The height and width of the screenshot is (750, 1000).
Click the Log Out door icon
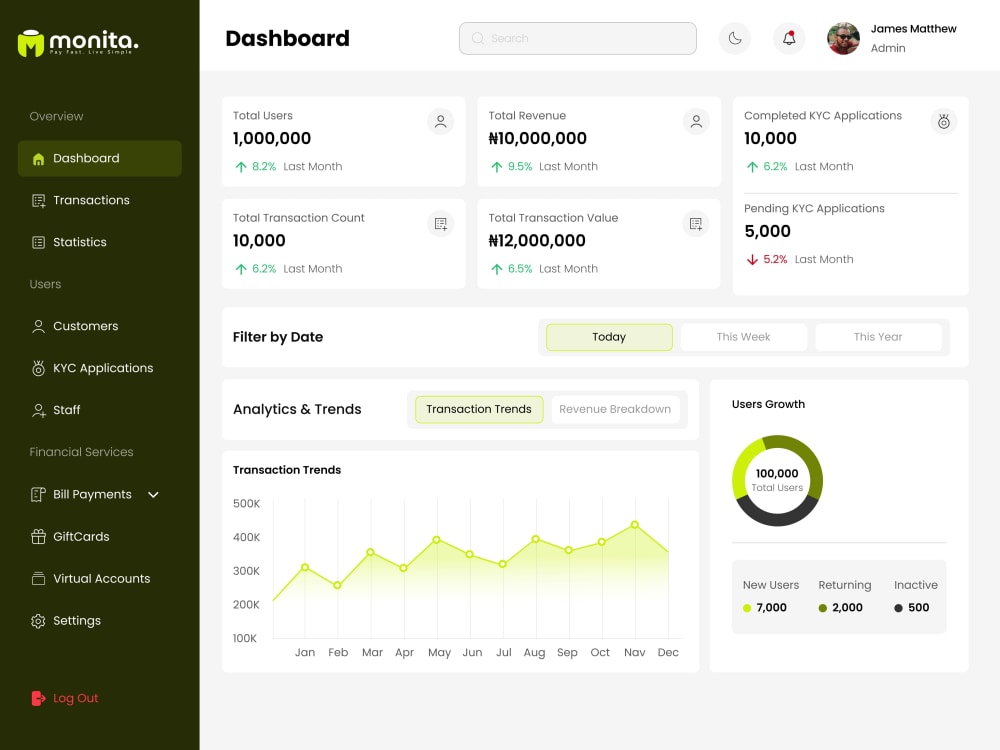[x=38, y=698]
